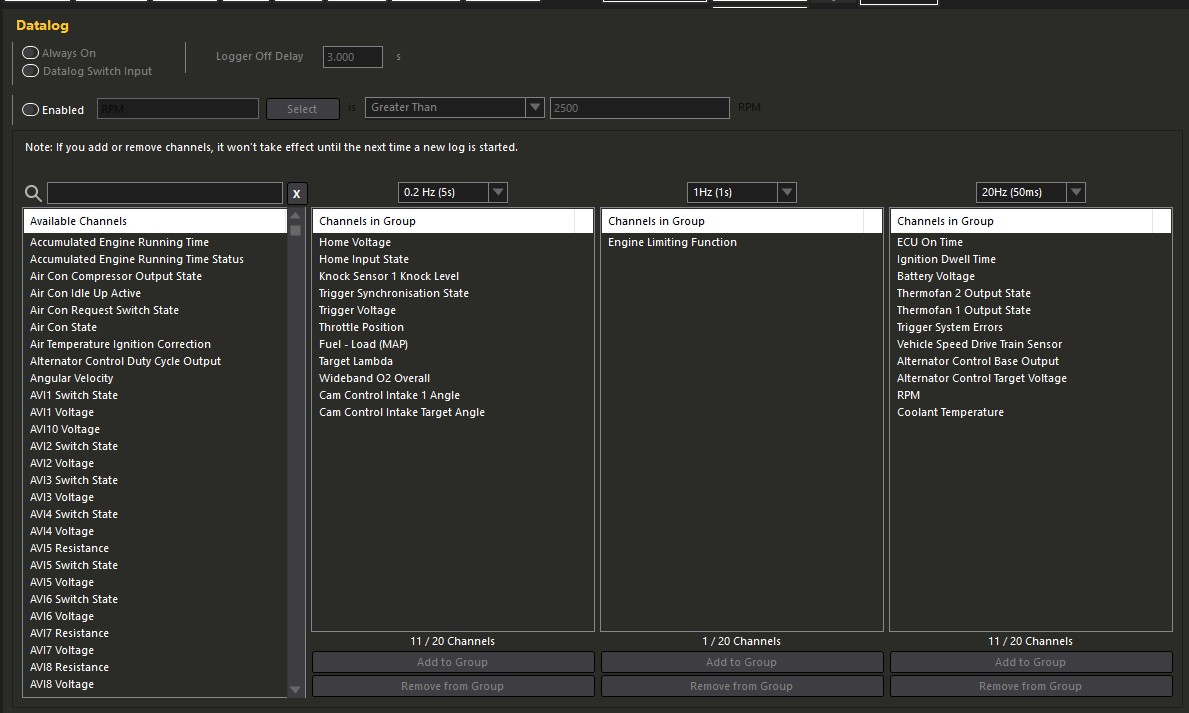Select Home Input State in group

click(363, 259)
